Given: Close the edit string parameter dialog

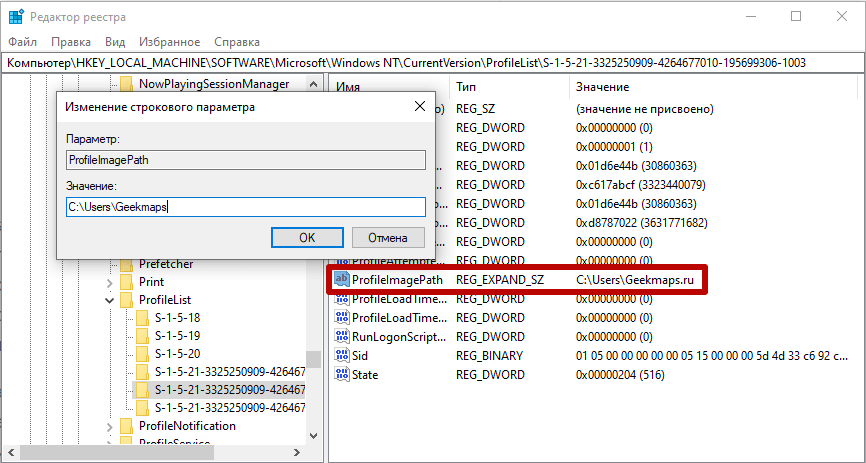Looking at the screenshot, I should pos(418,106).
